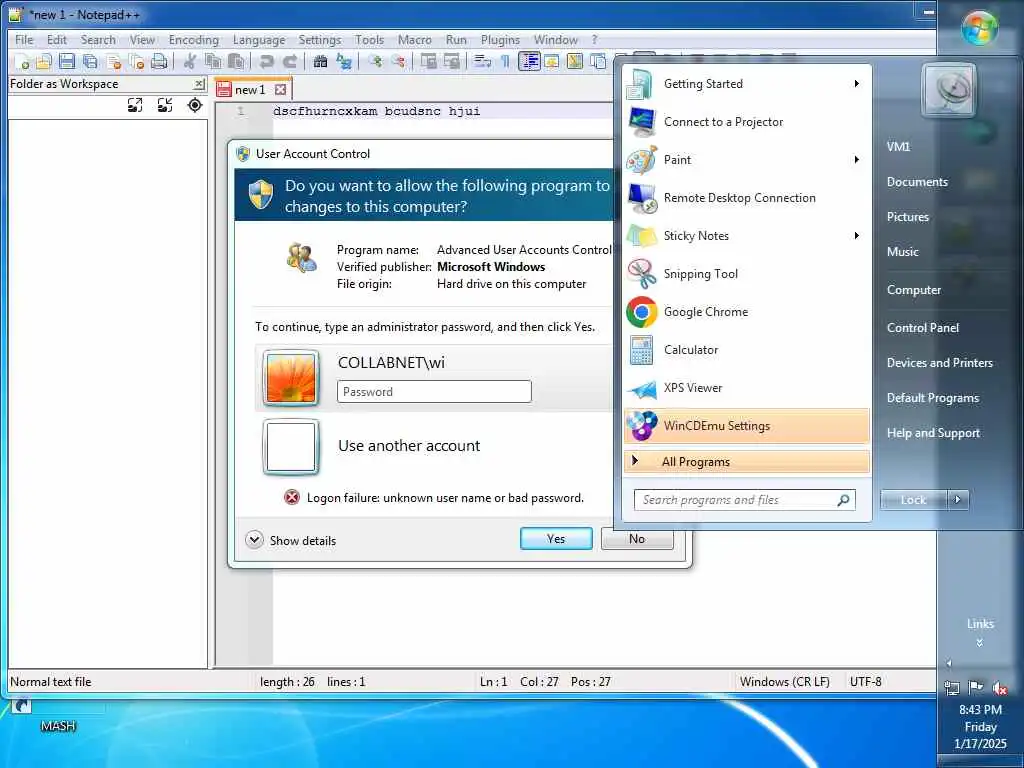This screenshot has width=1024, height=768.
Task: Paste using the toolbar clipboard icon
Action: [x=236, y=61]
